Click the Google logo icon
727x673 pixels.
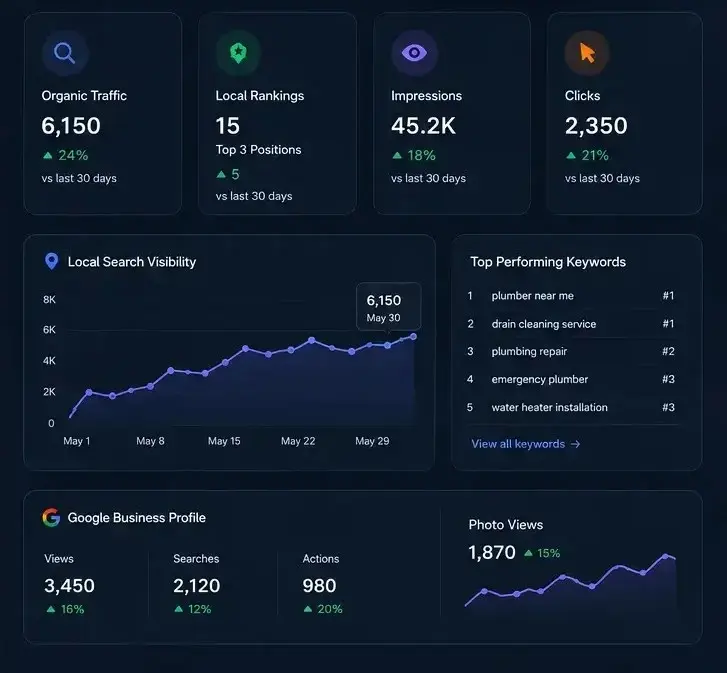pyautogui.click(x=51, y=517)
